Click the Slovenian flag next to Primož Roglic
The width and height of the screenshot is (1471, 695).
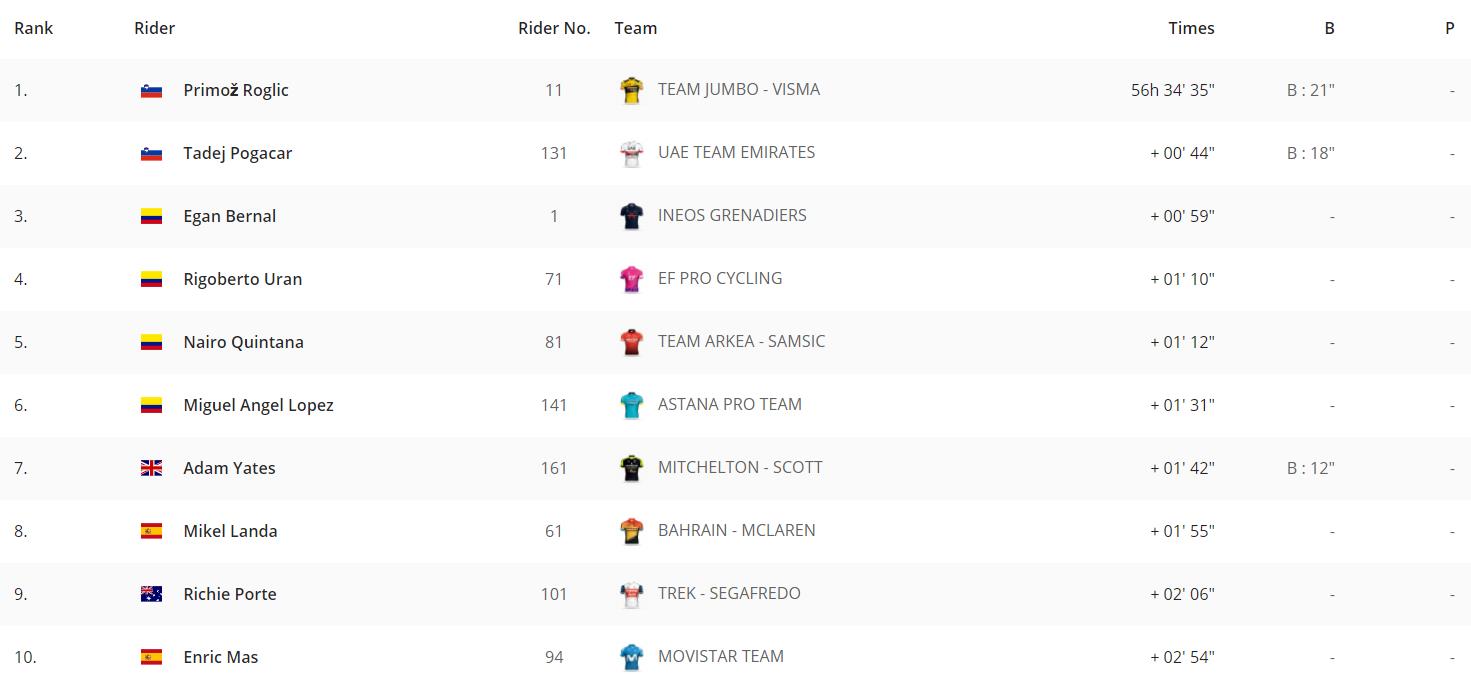point(151,90)
